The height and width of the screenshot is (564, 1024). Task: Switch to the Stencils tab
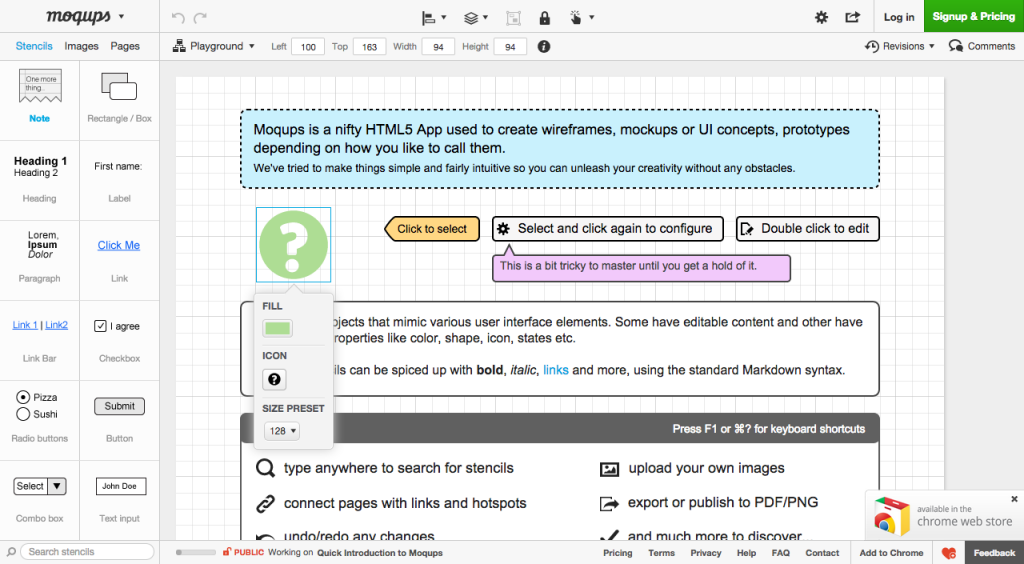(34, 46)
